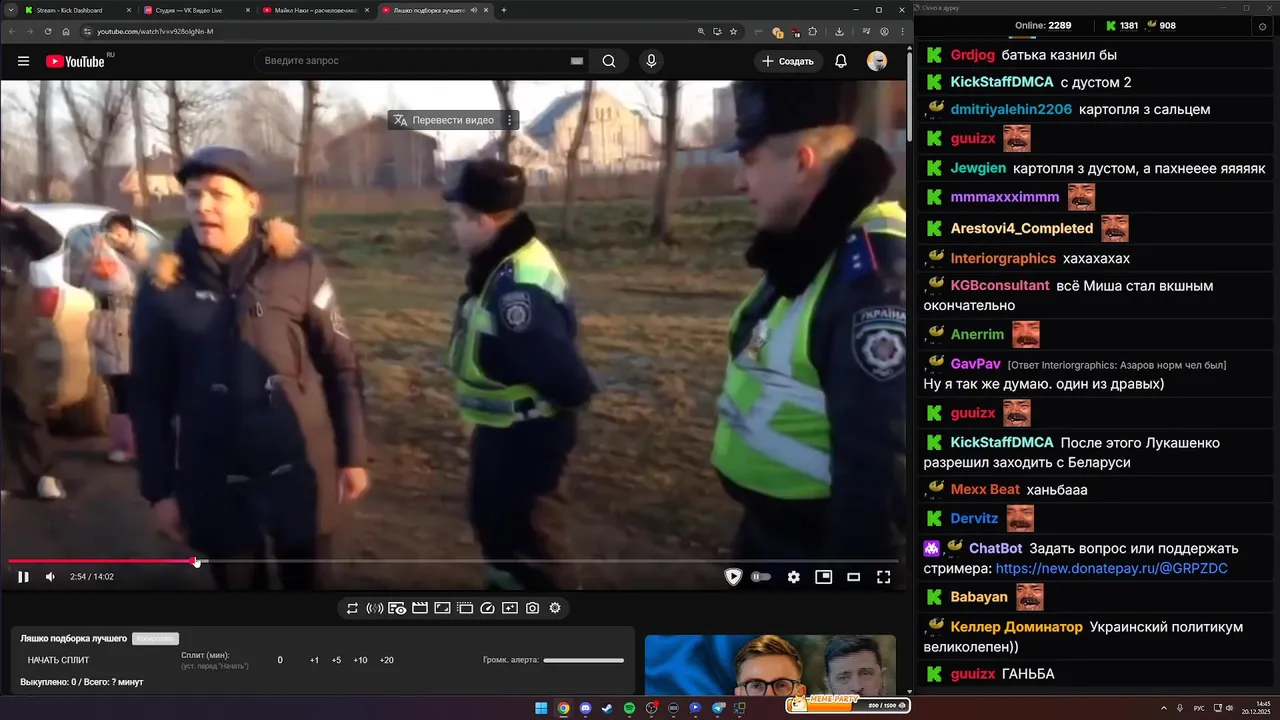Click the pop-out player icon with dashed frame

point(465,608)
